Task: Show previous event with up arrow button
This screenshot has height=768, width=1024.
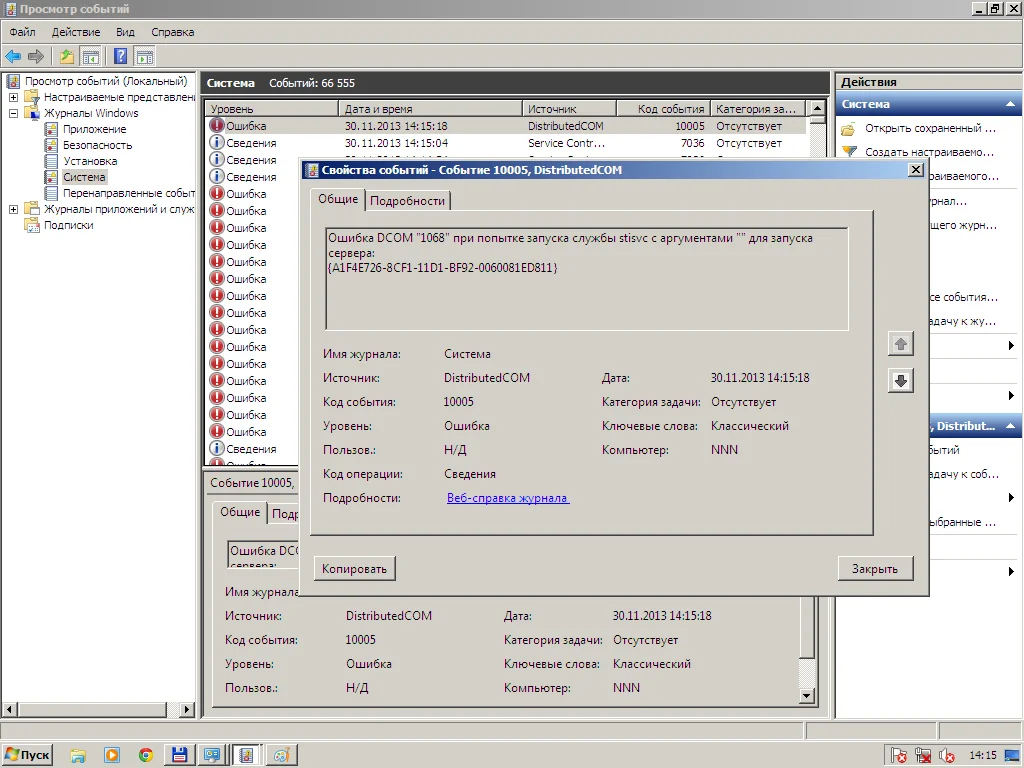Action: (901, 344)
